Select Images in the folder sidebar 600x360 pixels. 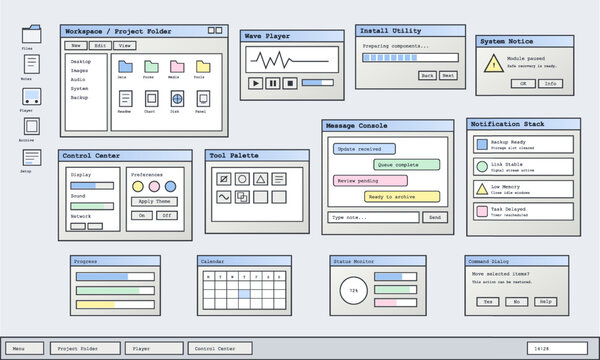(x=79, y=71)
